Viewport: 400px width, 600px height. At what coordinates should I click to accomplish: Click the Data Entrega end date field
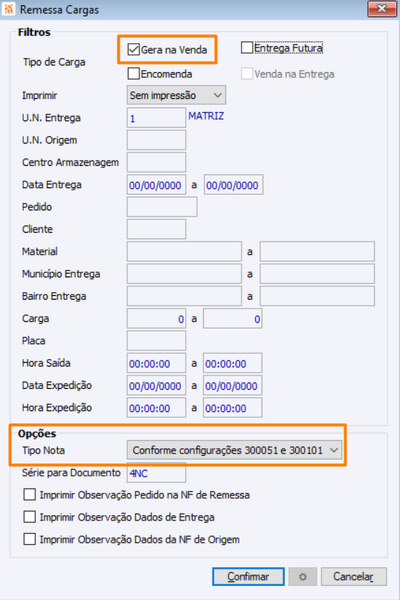click(233, 185)
